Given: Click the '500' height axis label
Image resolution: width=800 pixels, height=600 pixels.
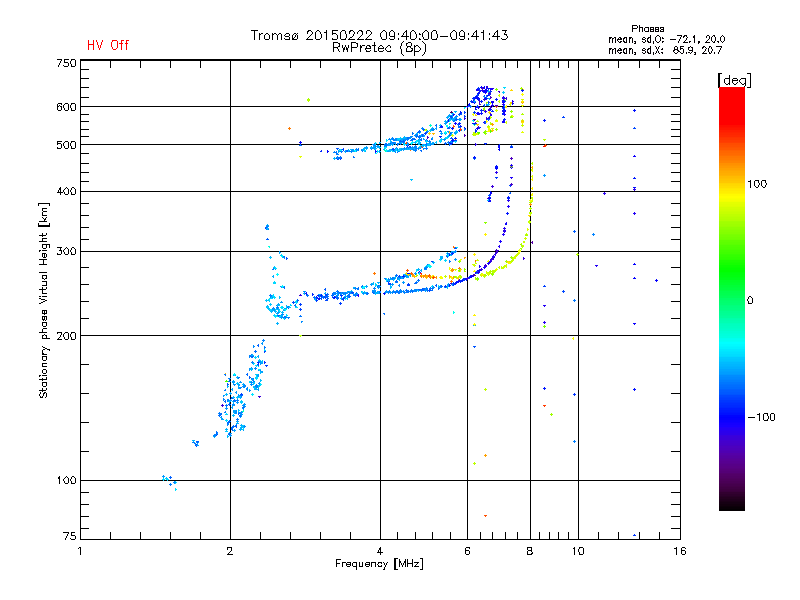Looking at the screenshot, I should (x=66, y=145).
